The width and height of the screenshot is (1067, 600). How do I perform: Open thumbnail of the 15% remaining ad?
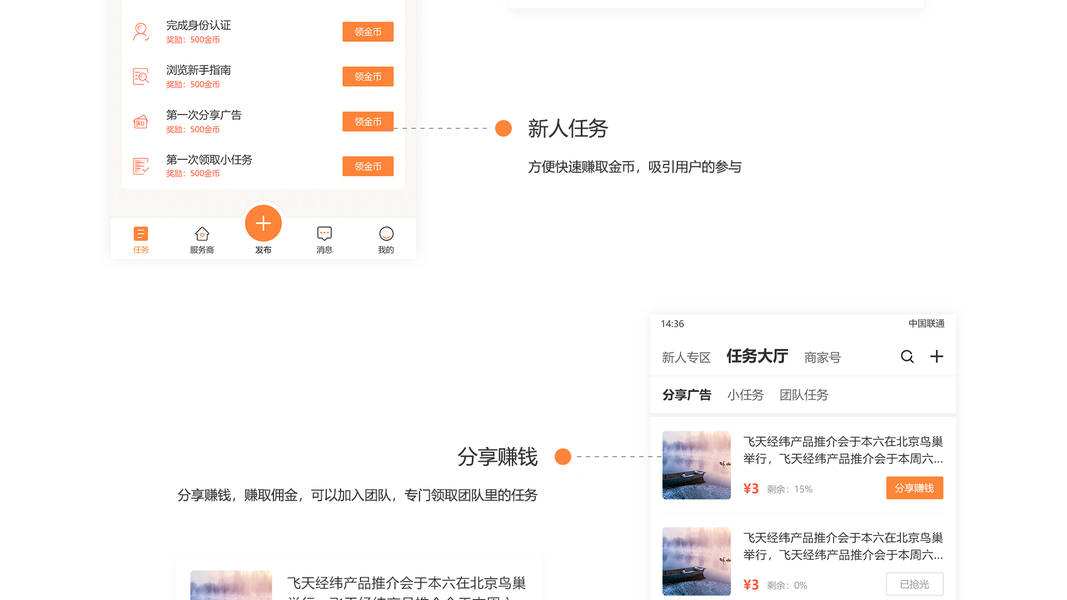click(696, 465)
